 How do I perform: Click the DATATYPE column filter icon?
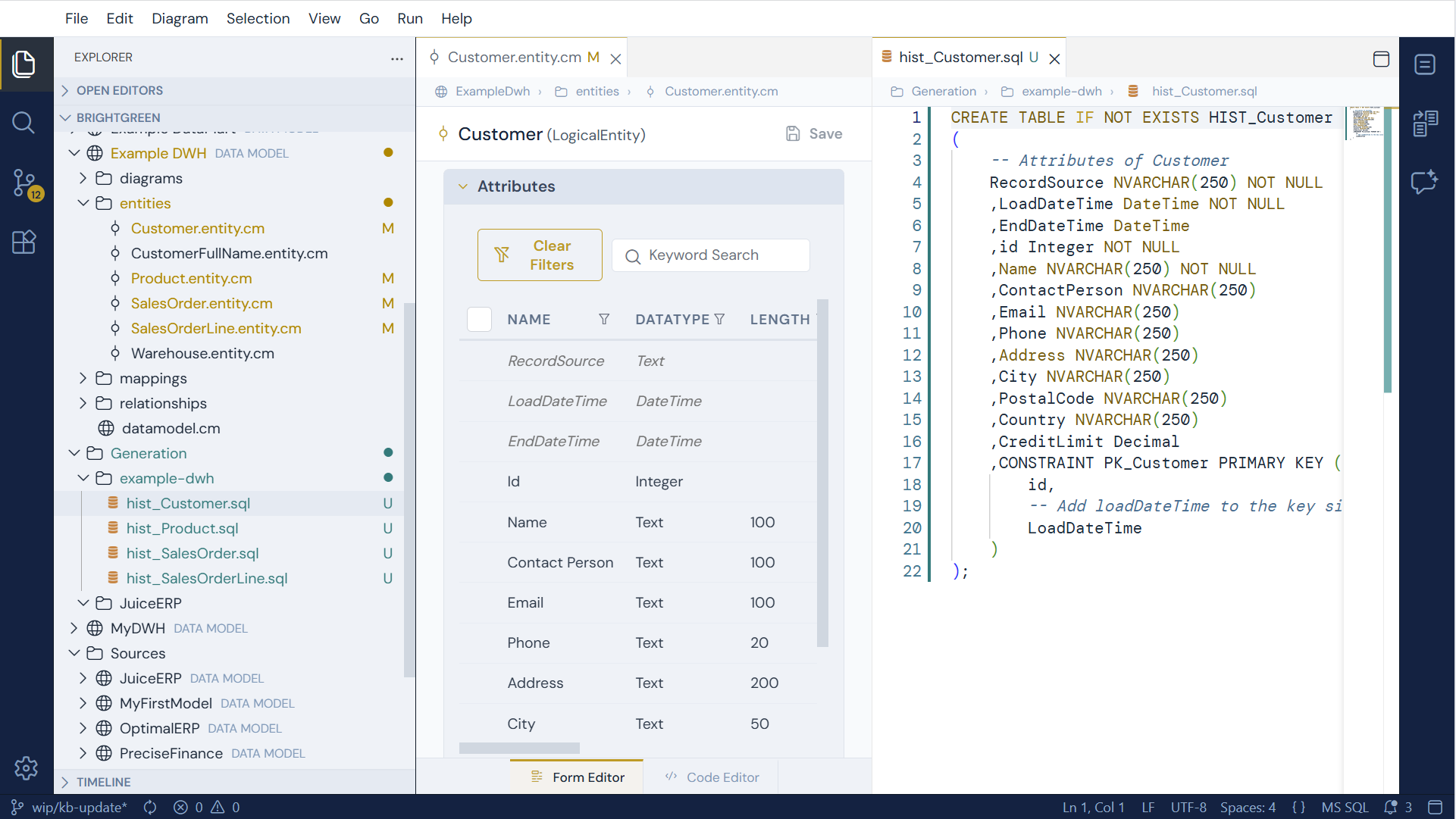[719, 319]
